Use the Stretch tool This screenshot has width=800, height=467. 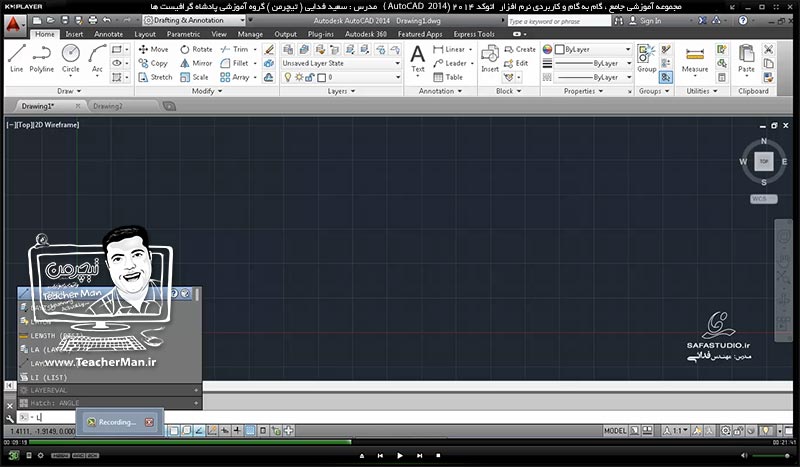click(155, 77)
